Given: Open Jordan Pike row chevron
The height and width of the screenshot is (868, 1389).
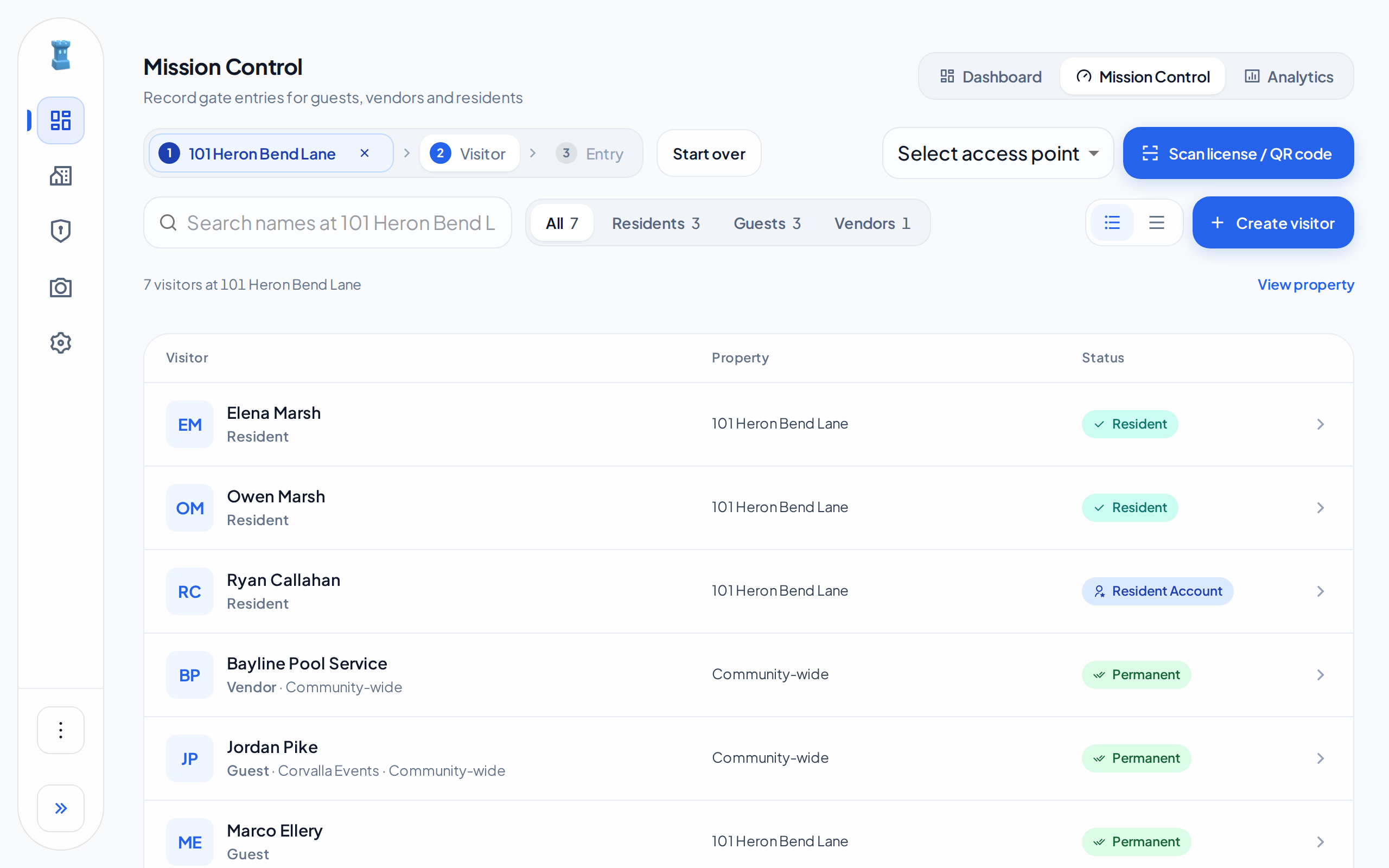Looking at the screenshot, I should 1320,758.
